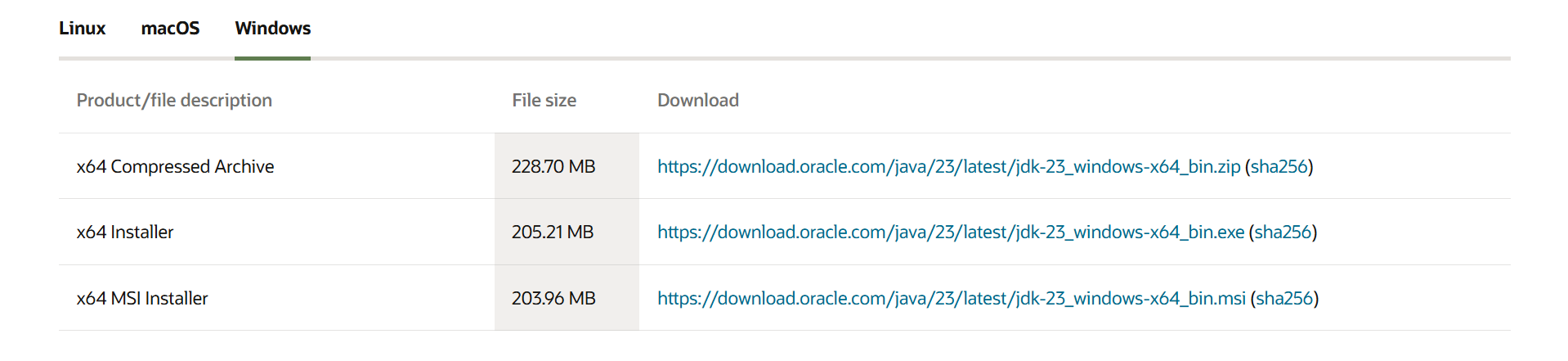Viewport: 1568px width, 361px height.
Task: Click the 203.96 MB file size cell
Action: [553, 299]
